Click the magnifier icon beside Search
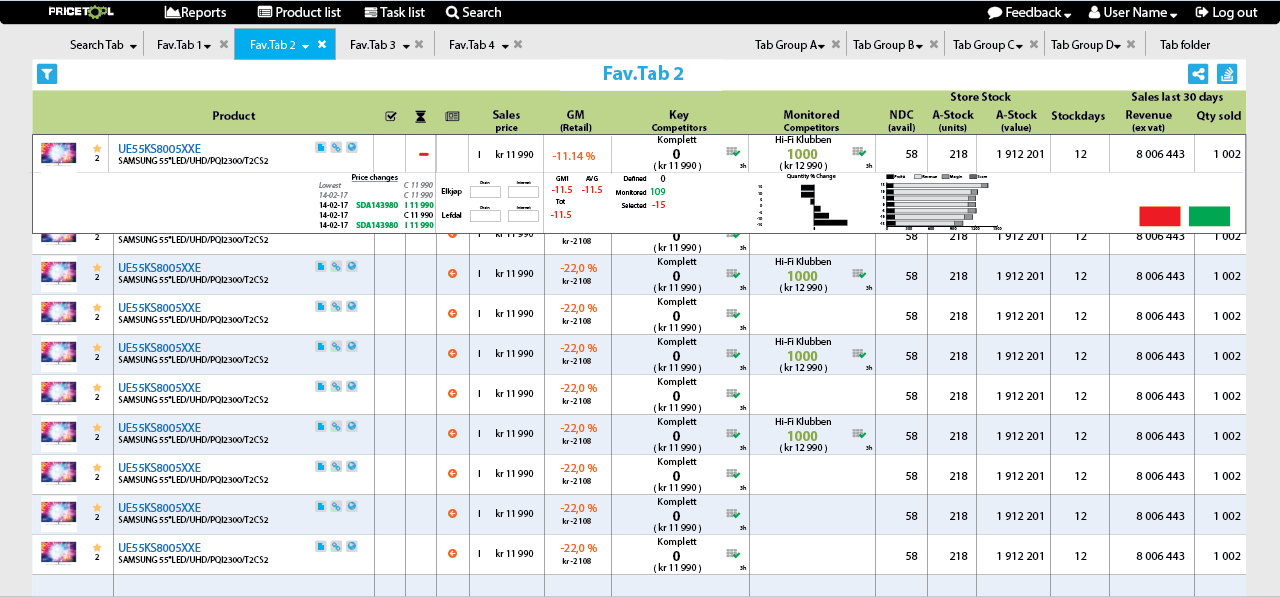Image resolution: width=1280 pixels, height=597 pixels. 452,12
